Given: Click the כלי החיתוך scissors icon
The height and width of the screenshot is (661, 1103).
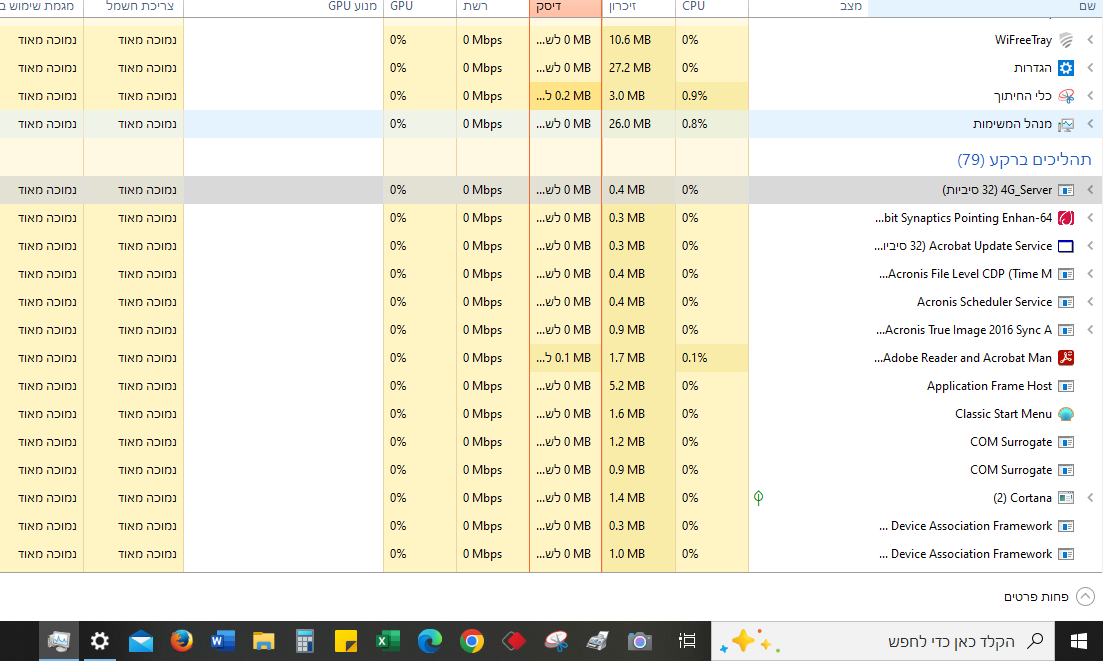Looking at the screenshot, I should [x=1066, y=96].
